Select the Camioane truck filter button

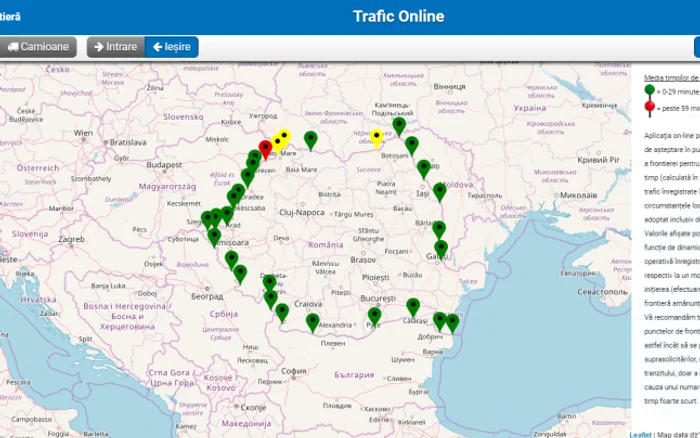(x=38, y=47)
